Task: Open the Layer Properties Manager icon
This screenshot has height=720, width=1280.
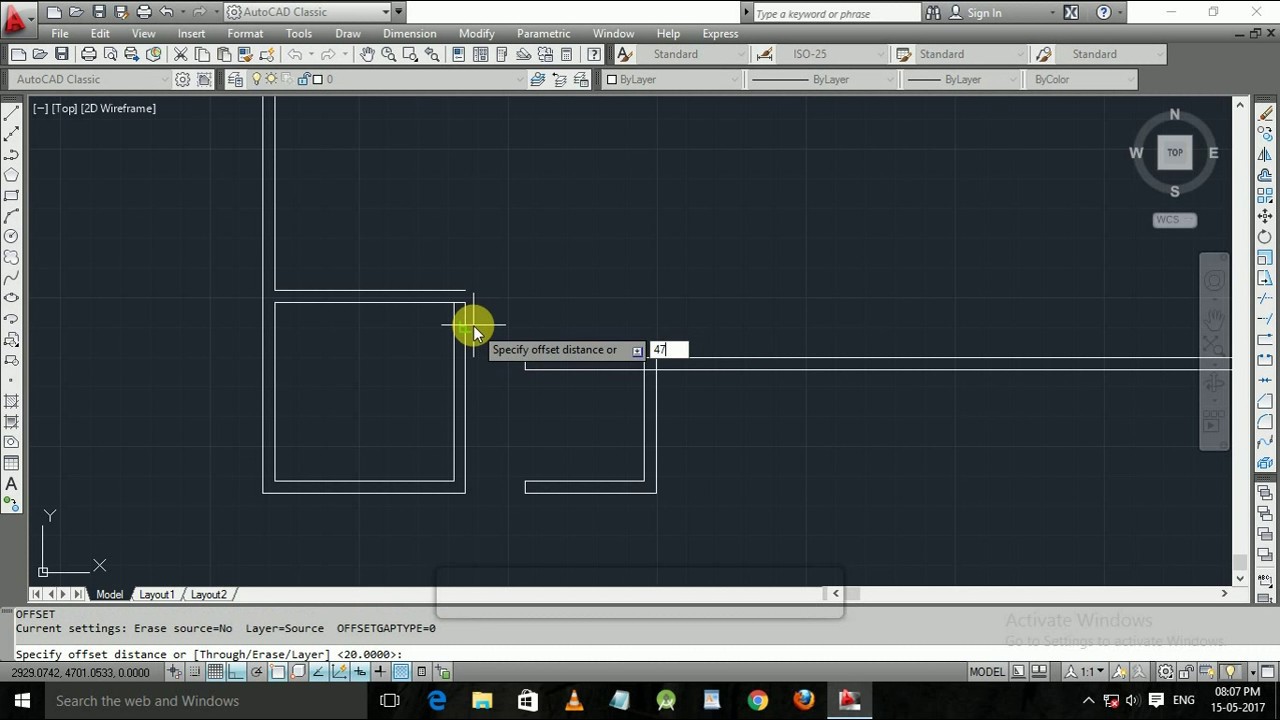Action: click(x=233, y=79)
